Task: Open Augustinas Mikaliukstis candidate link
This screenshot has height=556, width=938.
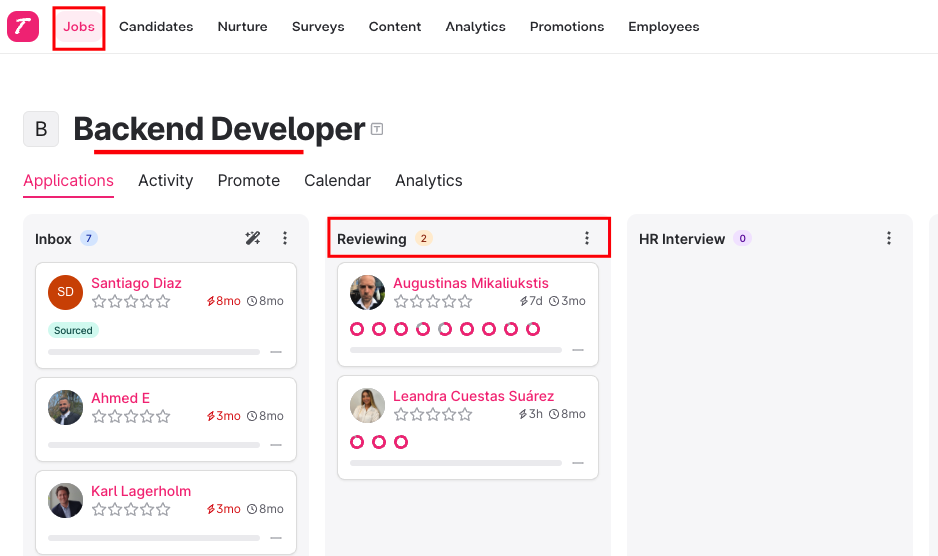Action: [471, 283]
